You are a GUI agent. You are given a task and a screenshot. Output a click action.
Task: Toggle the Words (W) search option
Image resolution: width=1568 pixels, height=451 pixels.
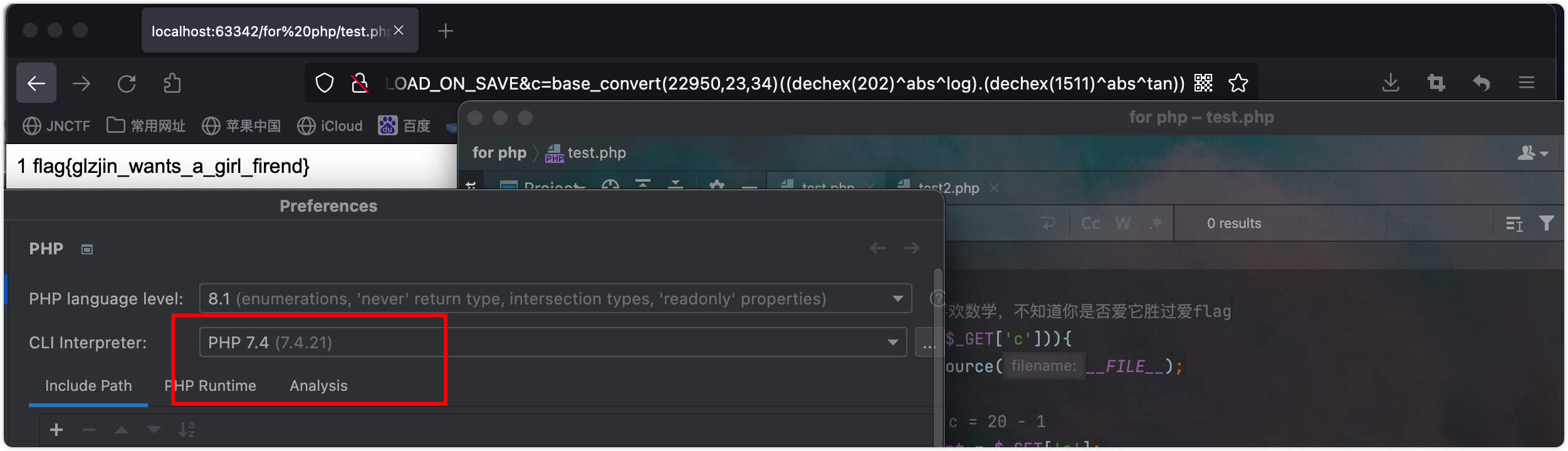click(x=1123, y=224)
